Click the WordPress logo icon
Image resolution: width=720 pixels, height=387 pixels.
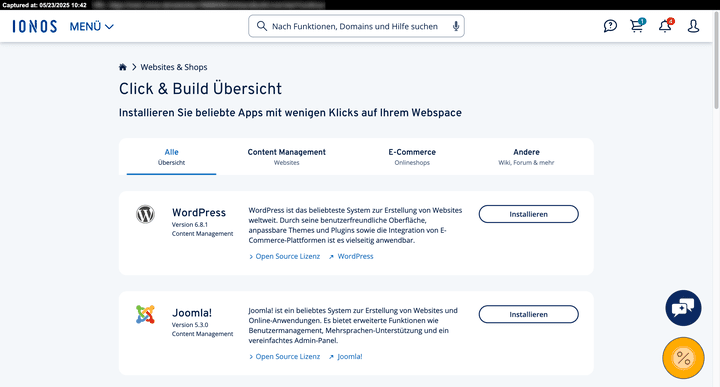(145, 214)
